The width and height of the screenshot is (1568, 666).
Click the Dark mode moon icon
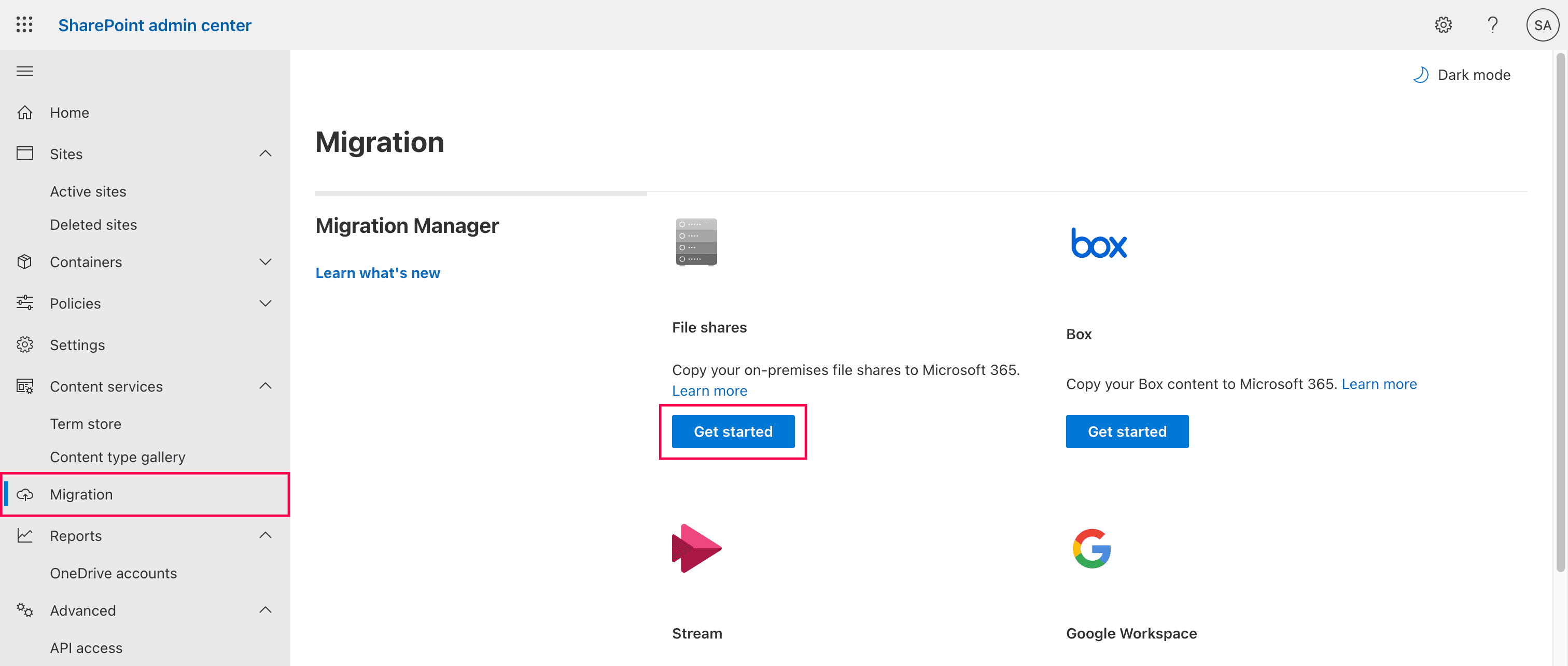click(x=1421, y=75)
